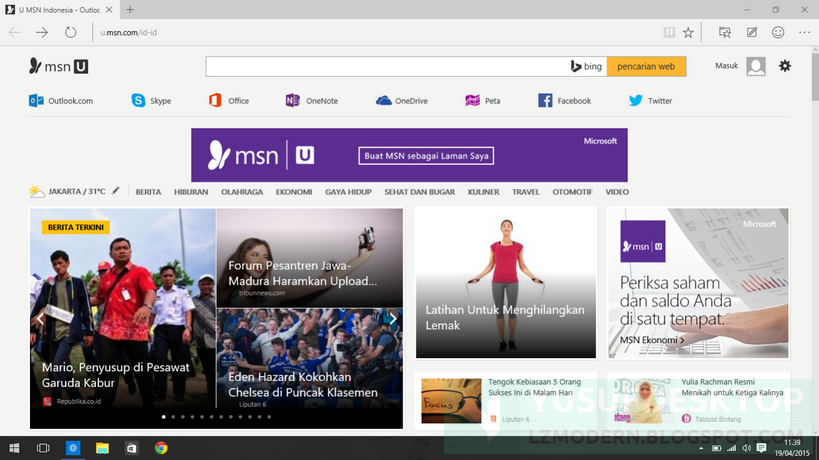Open the OLAHRAGA menu

pos(242,192)
